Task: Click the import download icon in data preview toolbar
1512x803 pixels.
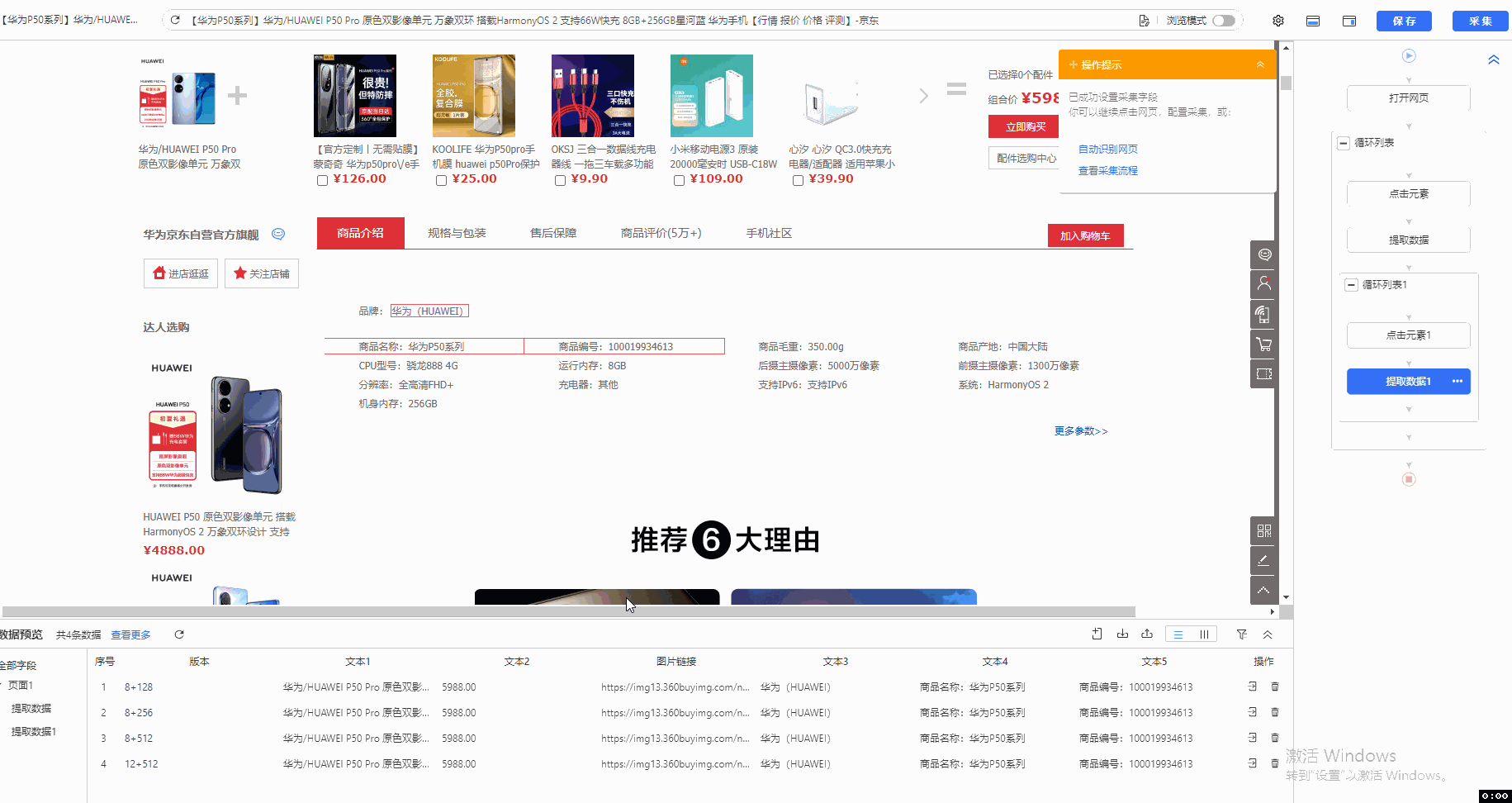Action: tap(1122, 634)
